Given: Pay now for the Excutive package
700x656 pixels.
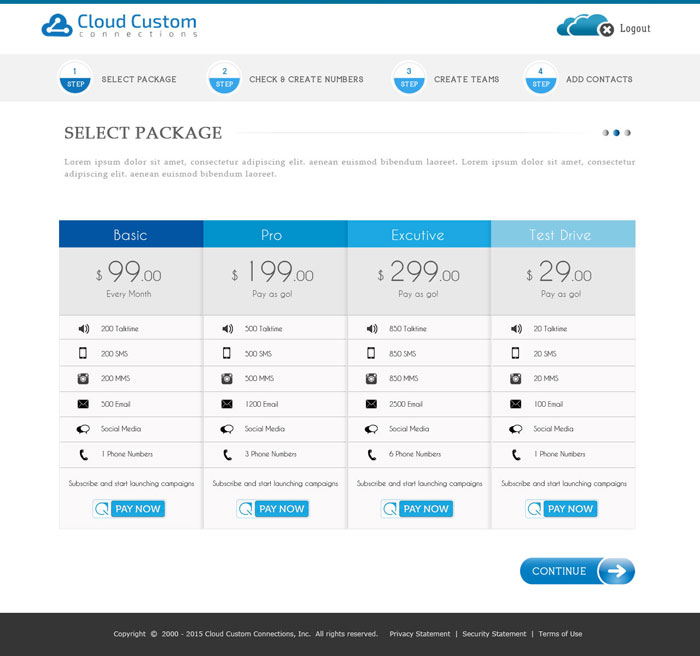Looking at the screenshot, I should tap(417, 509).
